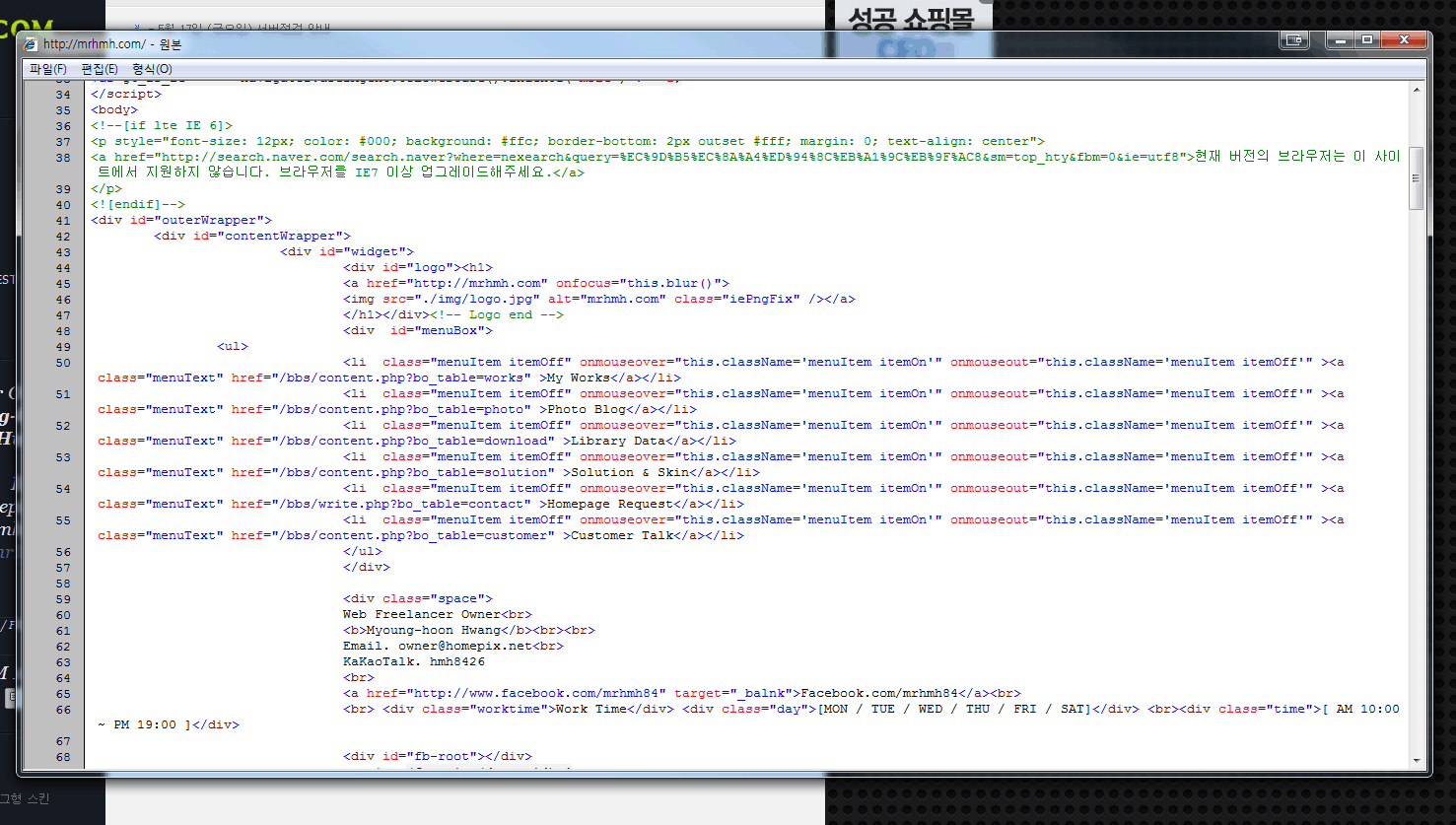The height and width of the screenshot is (825, 1456).
Task: Click the 'Photo Blog' text in line 51
Action: click(586, 410)
